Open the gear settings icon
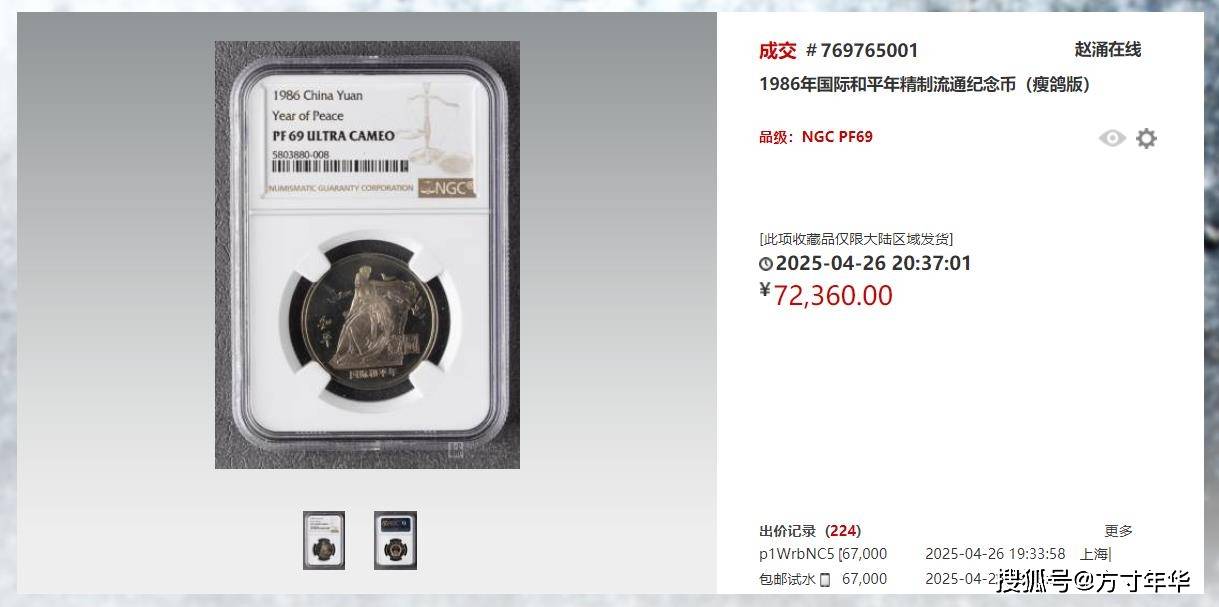 coord(1146,138)
